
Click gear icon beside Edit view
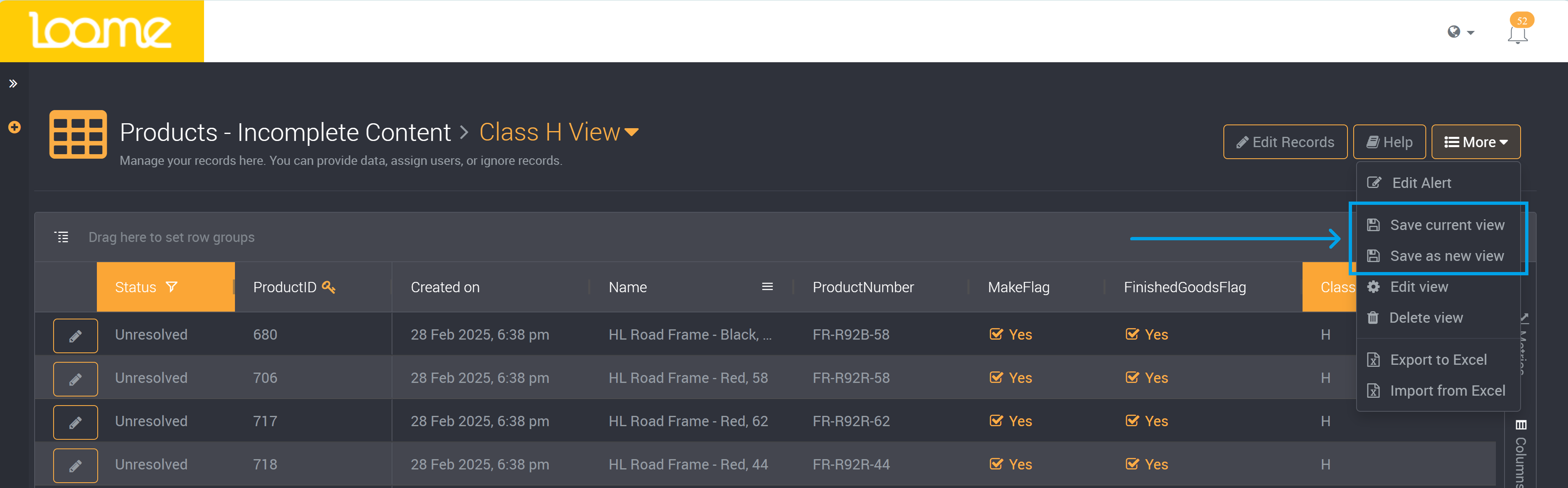[x=1373, y=286]
